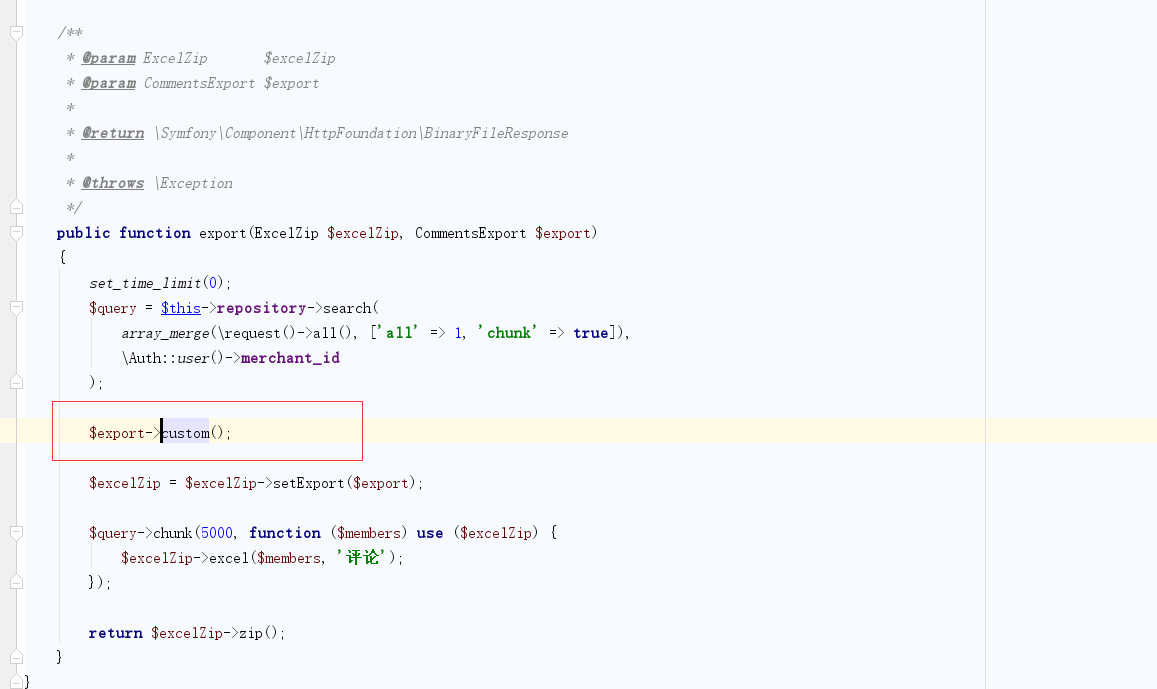Screen dimensions: 1157x689
Task: Place cursor on the custom() method call
Action: pyautogui.click(x=185, y=433)
